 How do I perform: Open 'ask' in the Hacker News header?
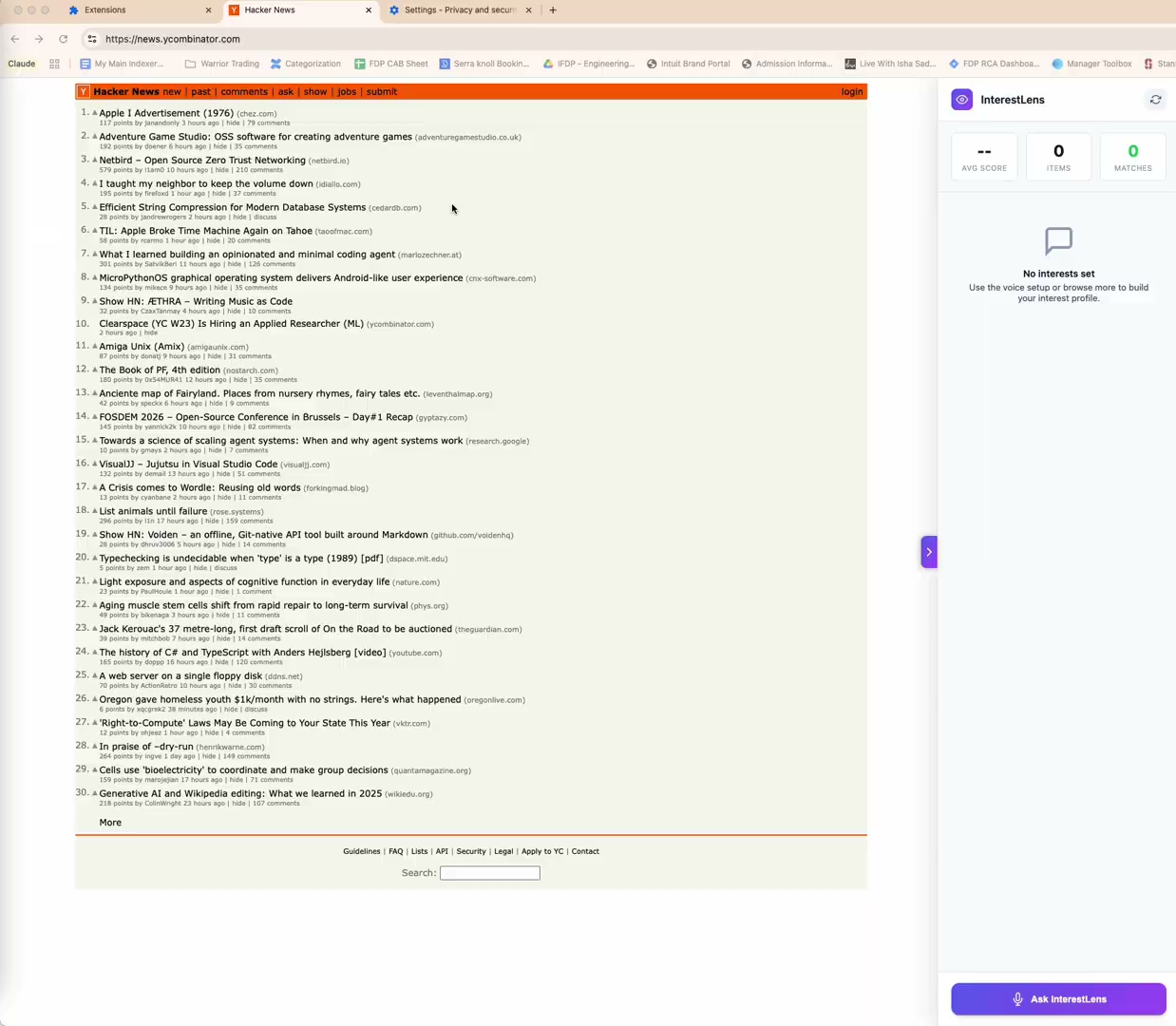(x=285, y=92)
